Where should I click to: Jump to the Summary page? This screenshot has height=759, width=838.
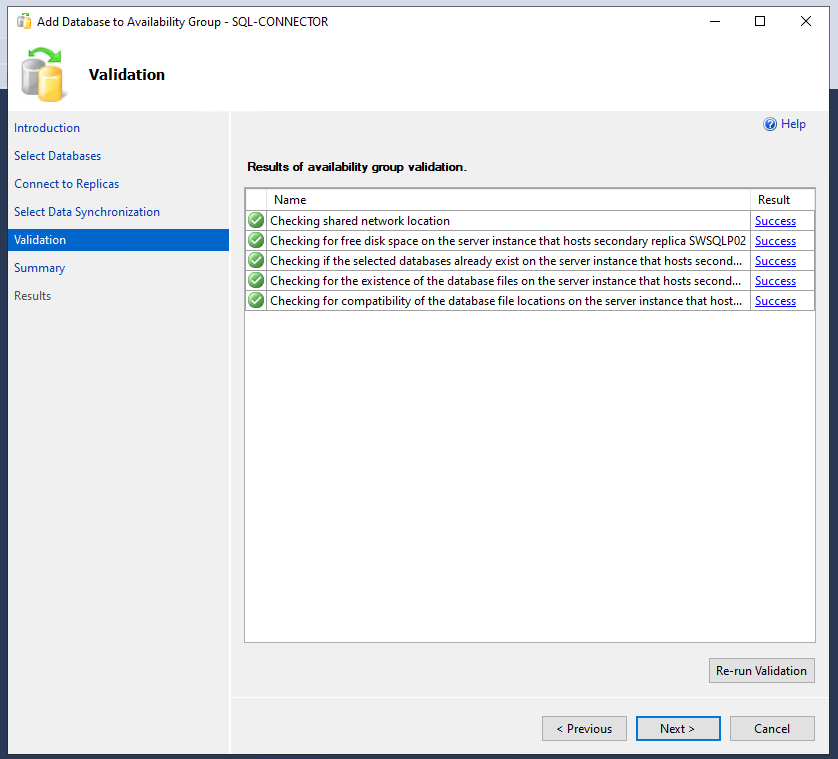pos(40,268)
